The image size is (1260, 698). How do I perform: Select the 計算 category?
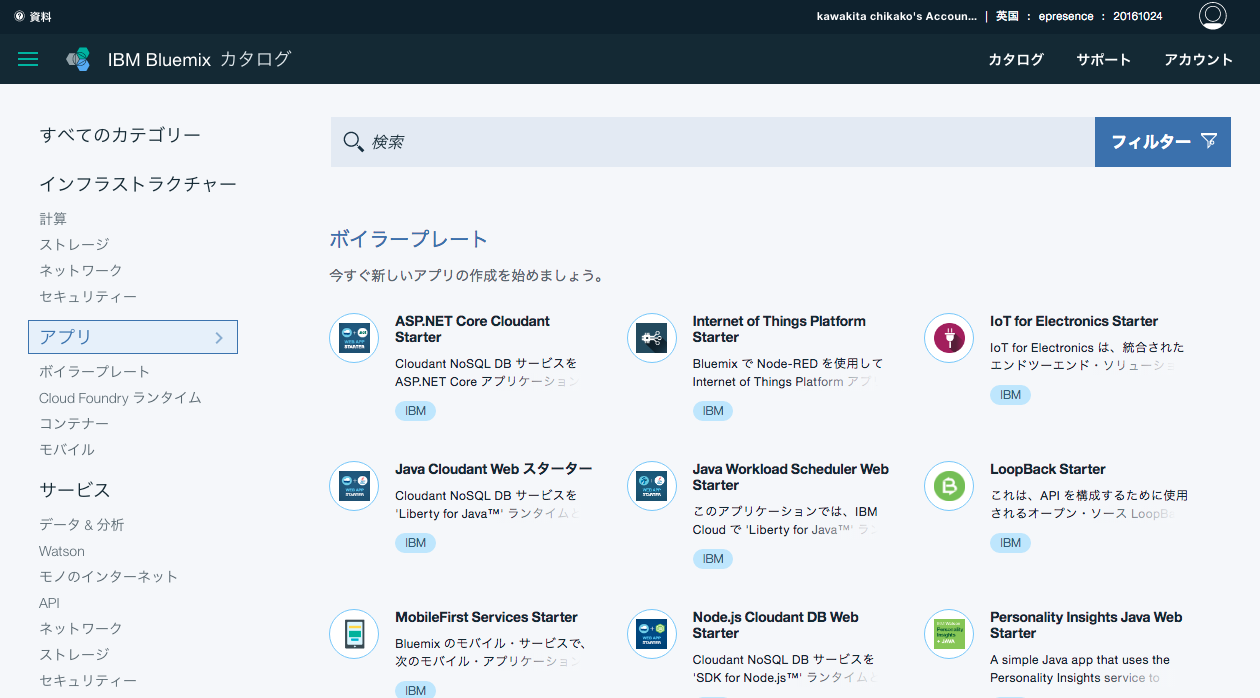53,218
